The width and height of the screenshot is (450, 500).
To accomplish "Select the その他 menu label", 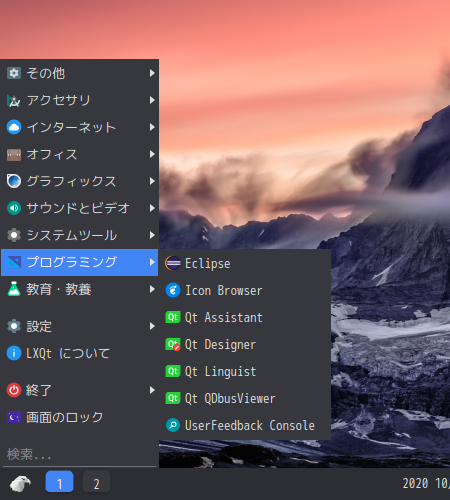I will pos(46,73).
